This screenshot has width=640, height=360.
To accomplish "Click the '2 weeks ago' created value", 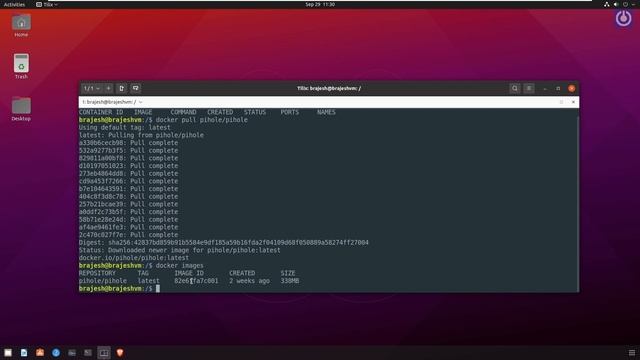I will click(249, 281).
